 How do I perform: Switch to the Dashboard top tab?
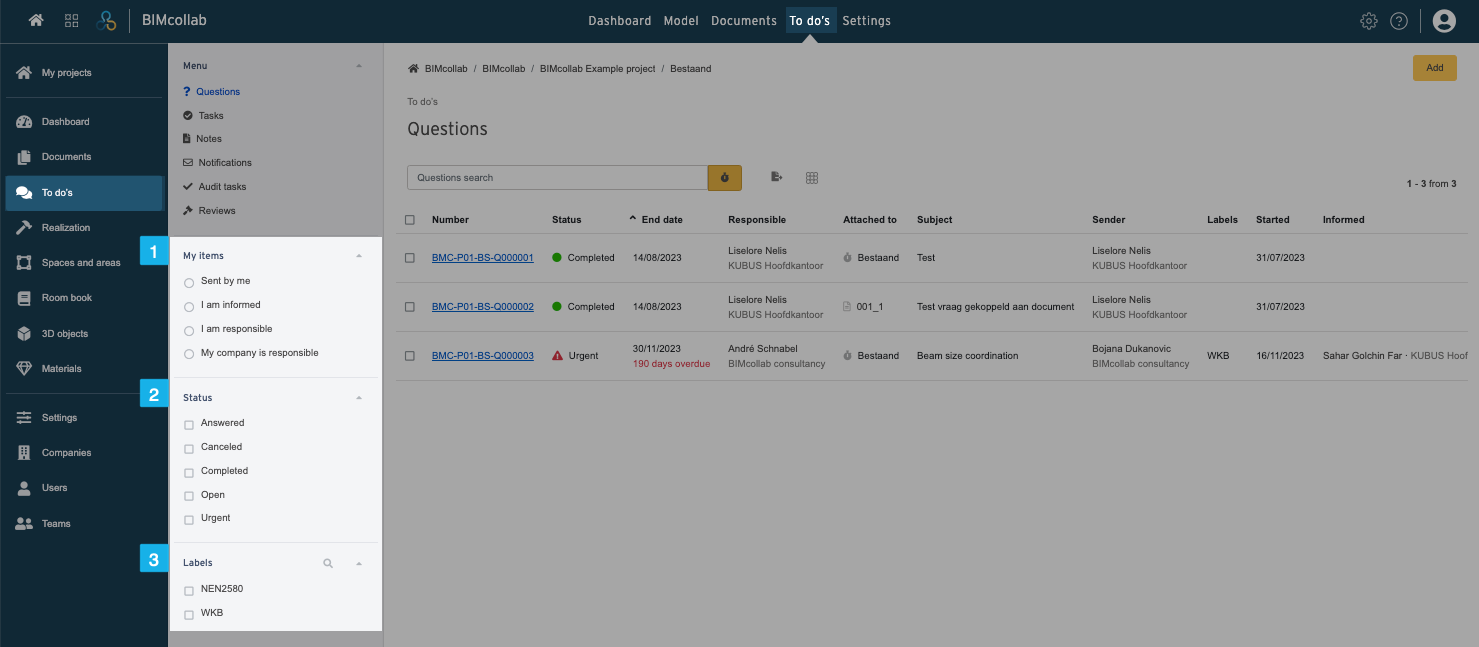pos(619,21)
